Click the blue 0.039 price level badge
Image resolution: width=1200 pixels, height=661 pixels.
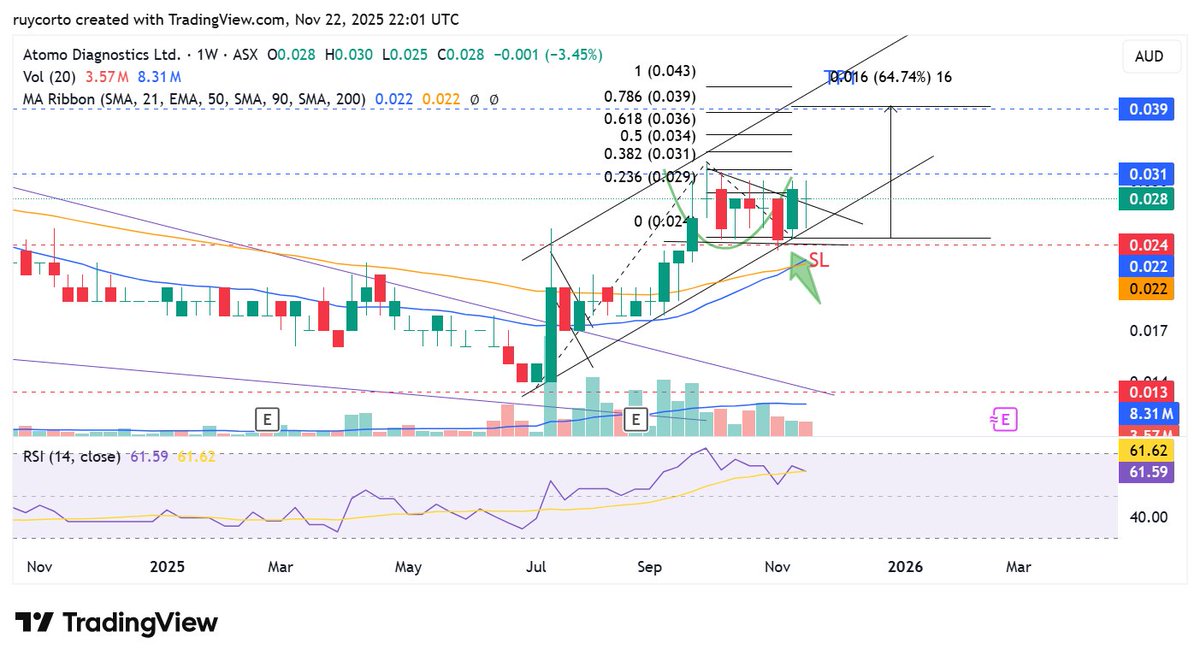[1147, 110]
